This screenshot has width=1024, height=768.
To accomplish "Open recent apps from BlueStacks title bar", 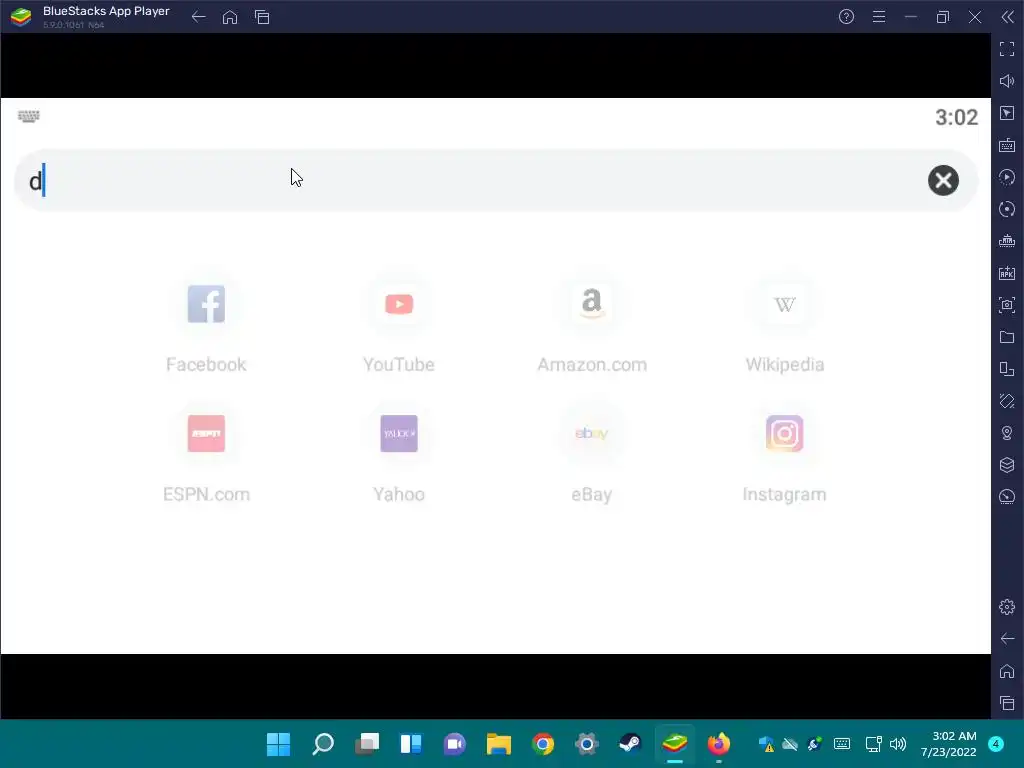I will [x=262, y=17].
